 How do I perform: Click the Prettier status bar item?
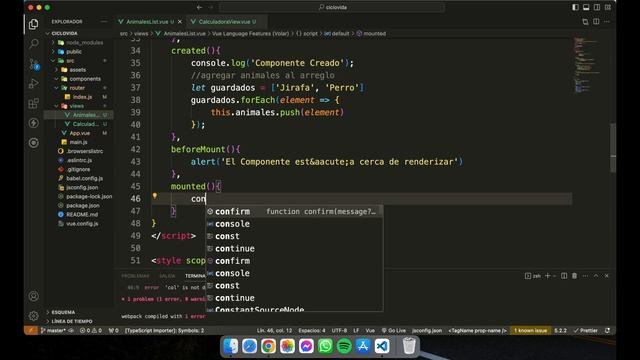click(586, 331)
